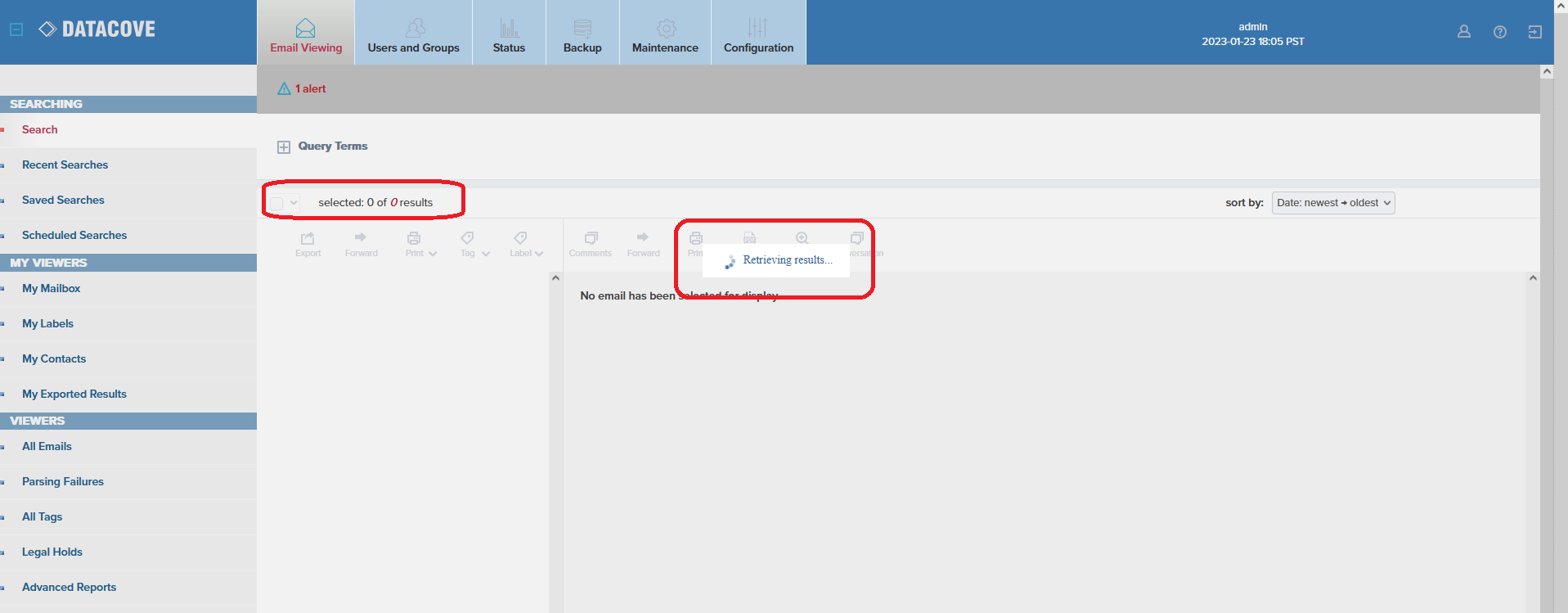1568x613 pixels.
Task: Click the help question mark icon
Action: (1499, 32)
